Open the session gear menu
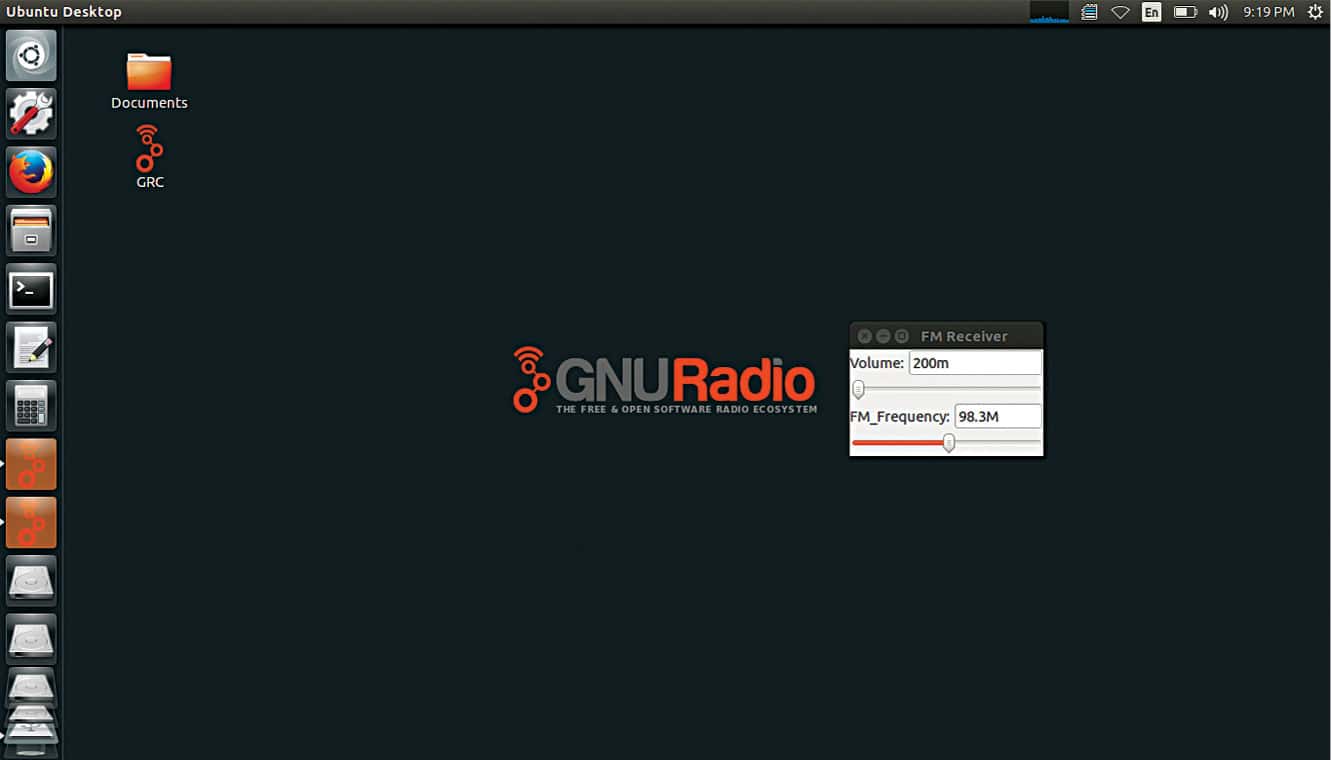Image resolution: width=1331 pixels, height=760 pixels. coord(1315,12)
